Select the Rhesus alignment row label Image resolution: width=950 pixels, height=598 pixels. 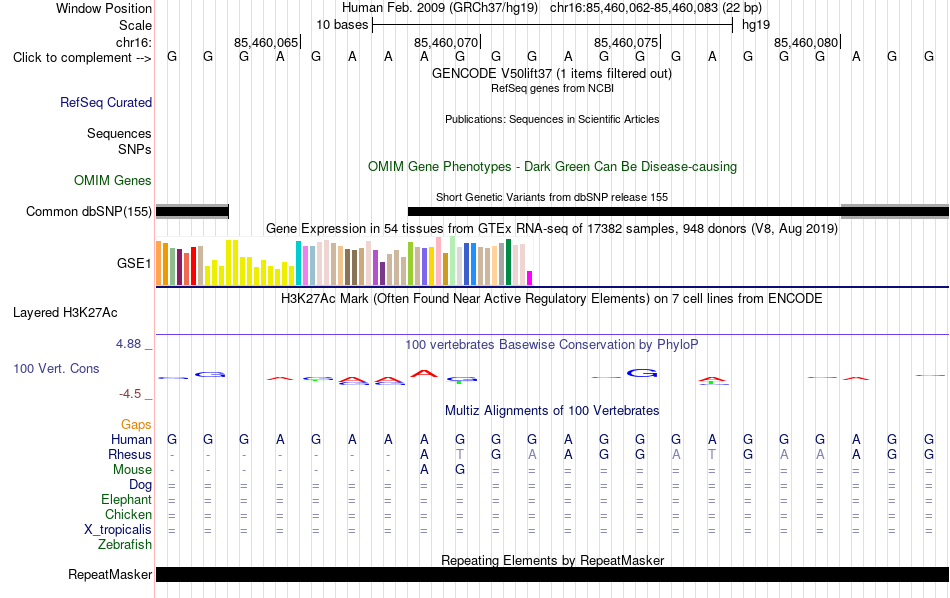(x=130, y=454)
